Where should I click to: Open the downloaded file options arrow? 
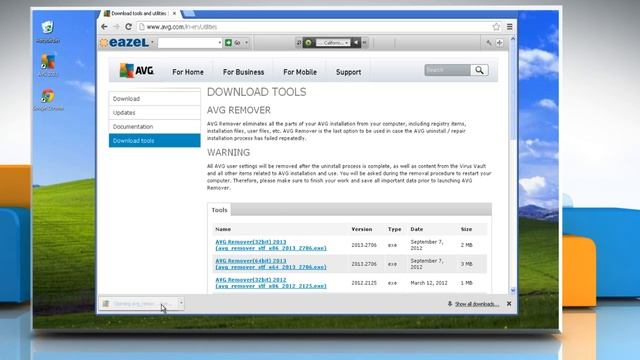[x=181, y=303]
